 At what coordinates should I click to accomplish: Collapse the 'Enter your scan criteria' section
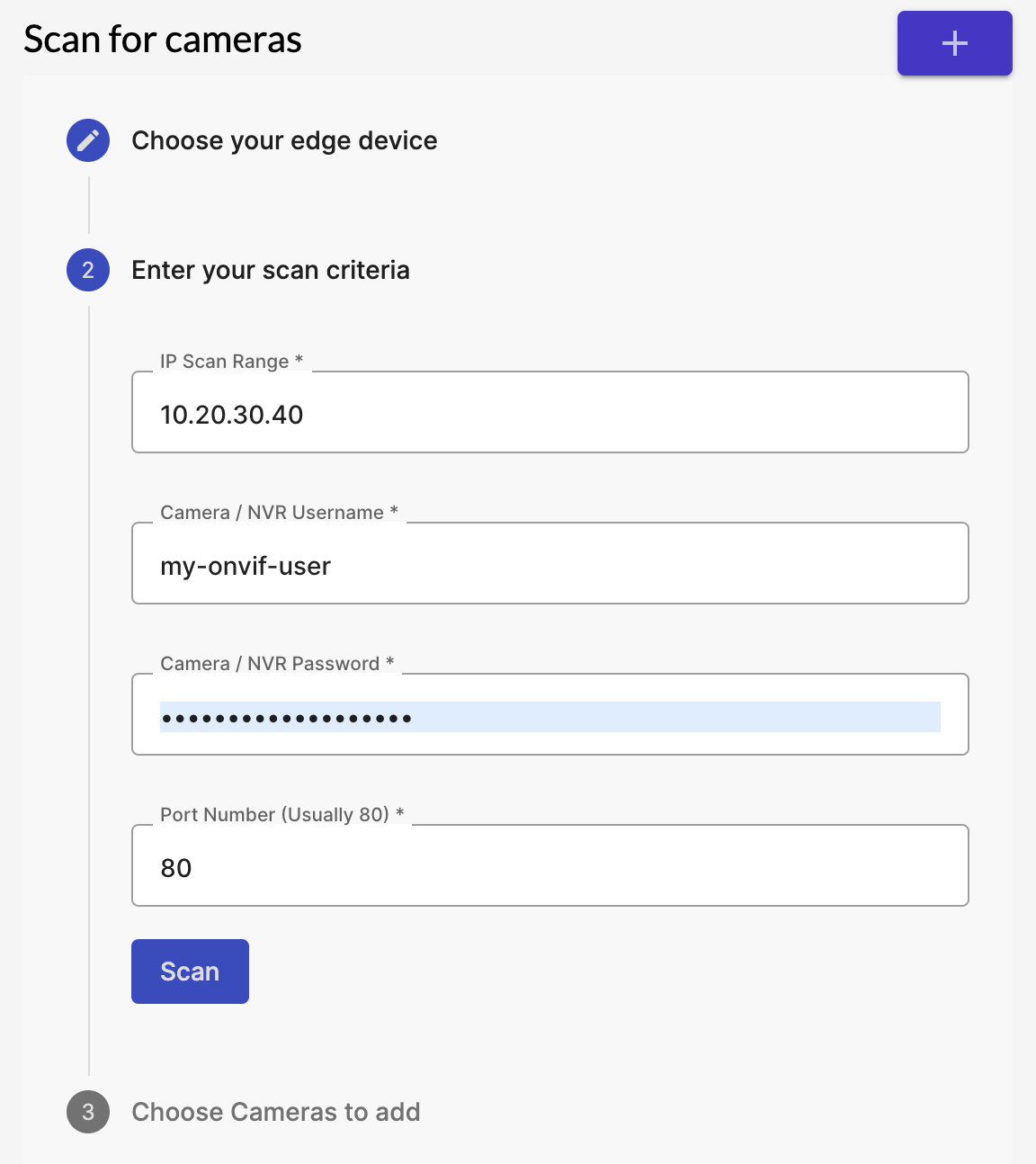(x=271, y=270)
